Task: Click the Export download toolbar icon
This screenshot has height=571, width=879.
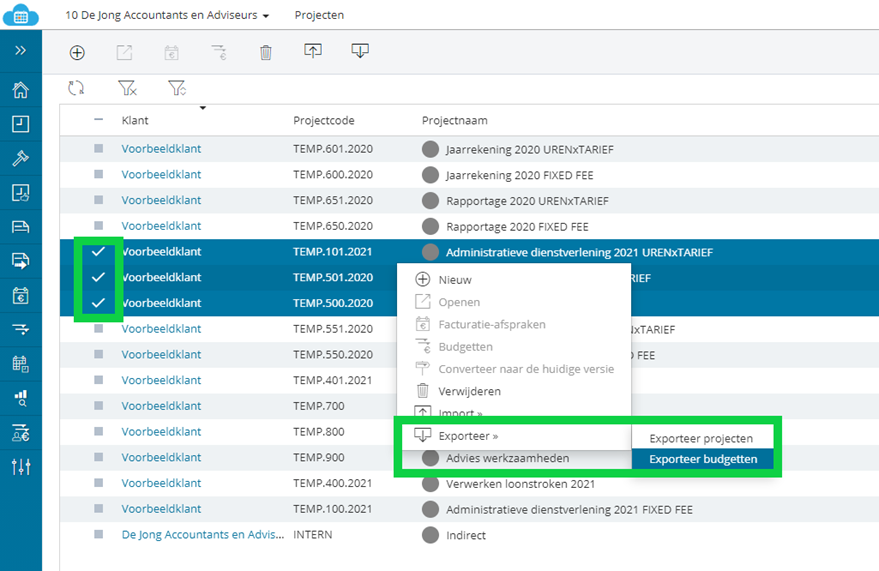Action: point(360,51)
